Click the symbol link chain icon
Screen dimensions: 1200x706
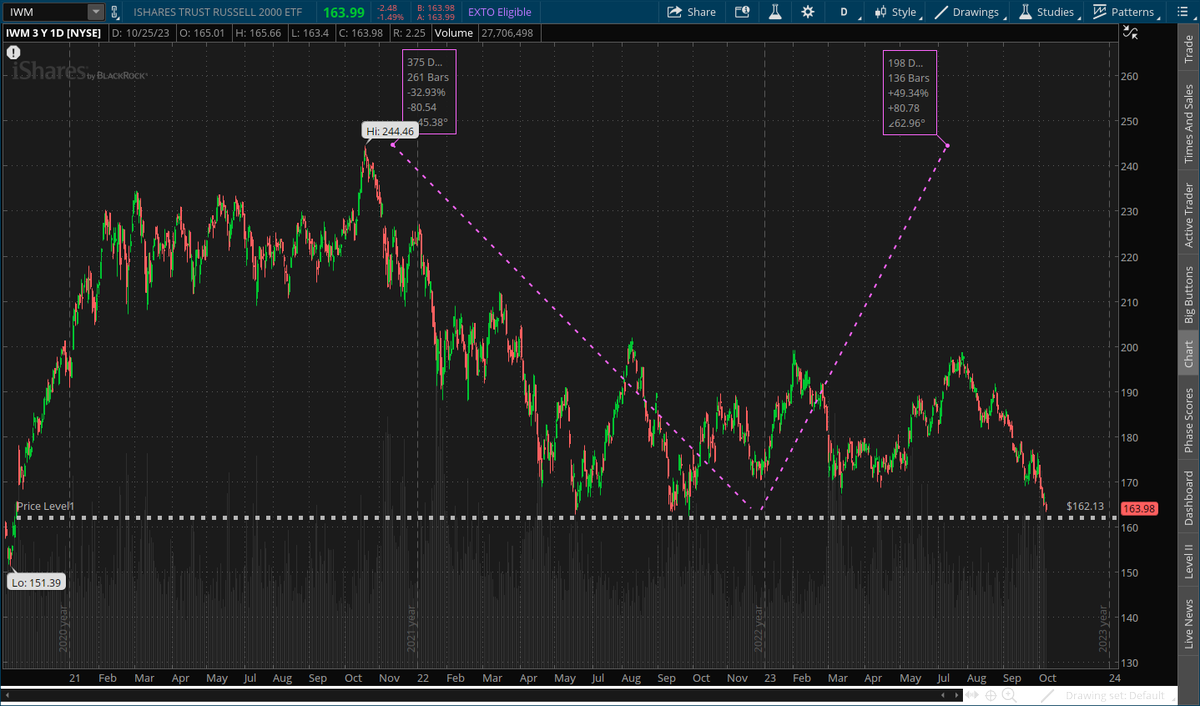114,12
